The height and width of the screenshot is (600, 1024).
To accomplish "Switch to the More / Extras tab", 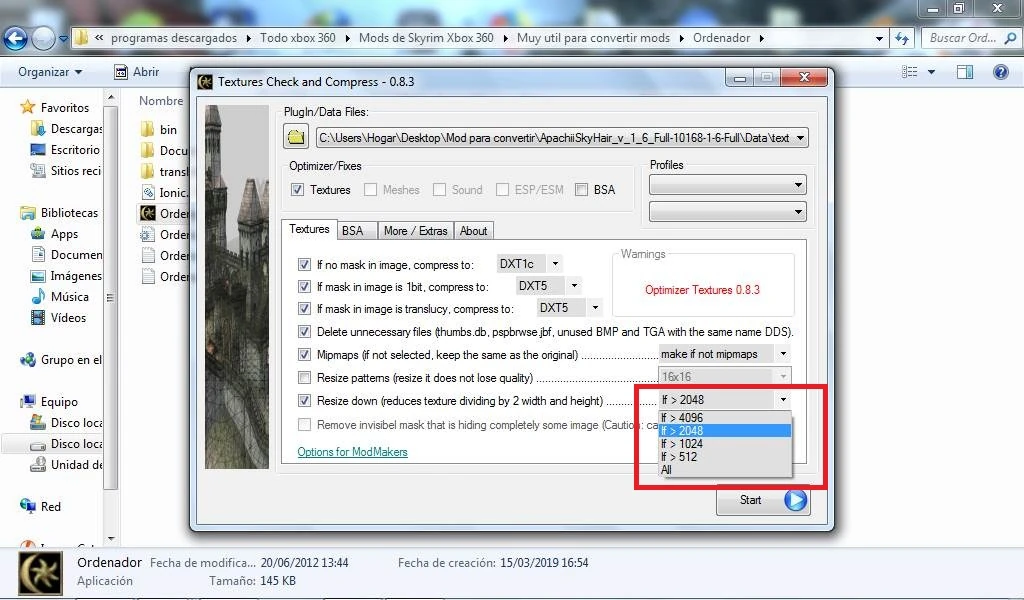I will [415, 230].
